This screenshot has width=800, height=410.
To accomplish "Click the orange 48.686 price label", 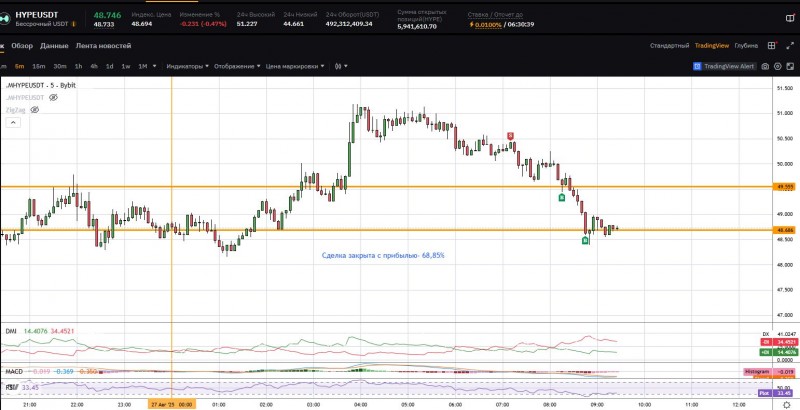I will 784,230.
